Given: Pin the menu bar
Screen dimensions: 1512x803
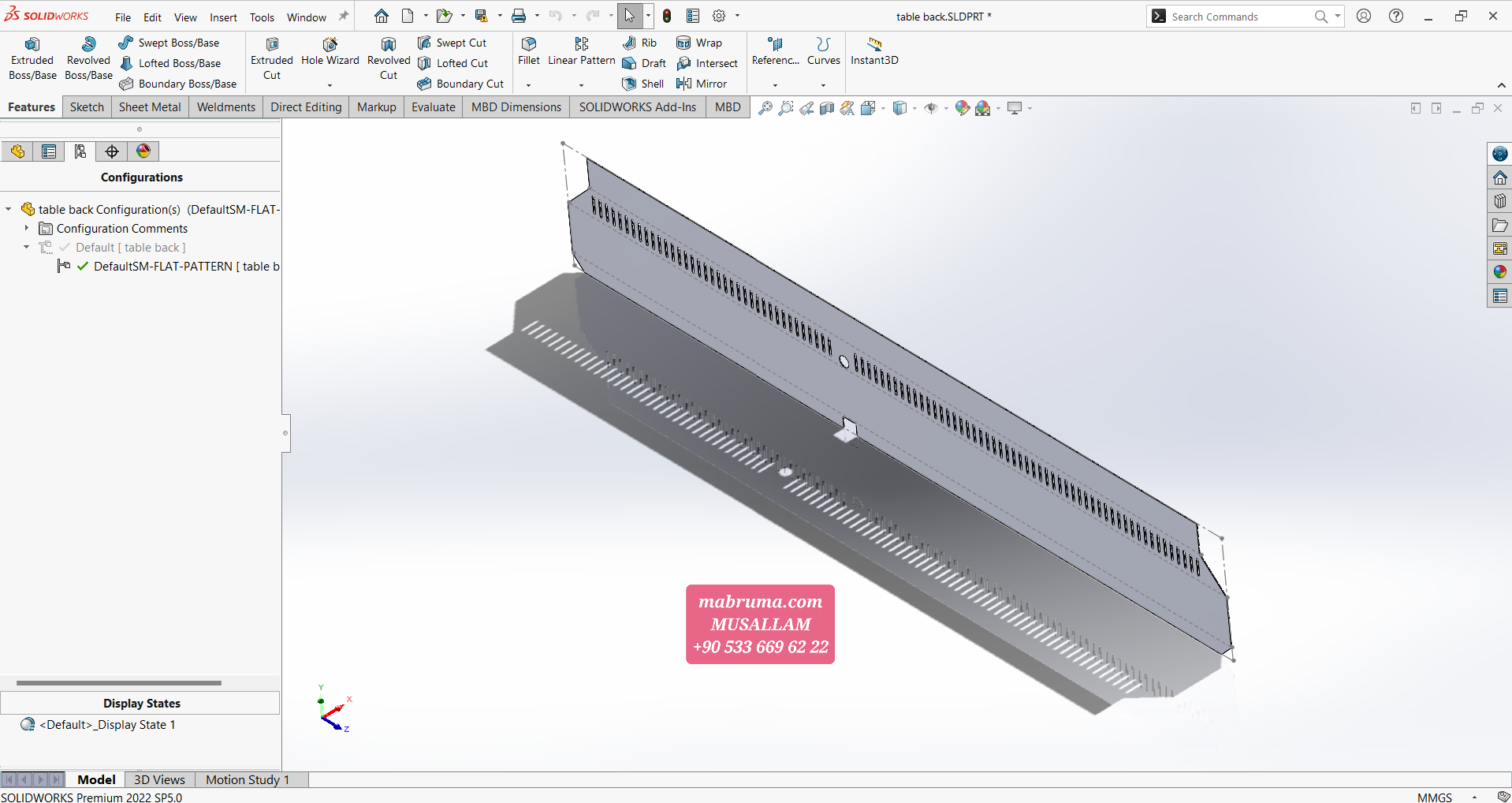Looking at the screenshot, I should [344, 16].
